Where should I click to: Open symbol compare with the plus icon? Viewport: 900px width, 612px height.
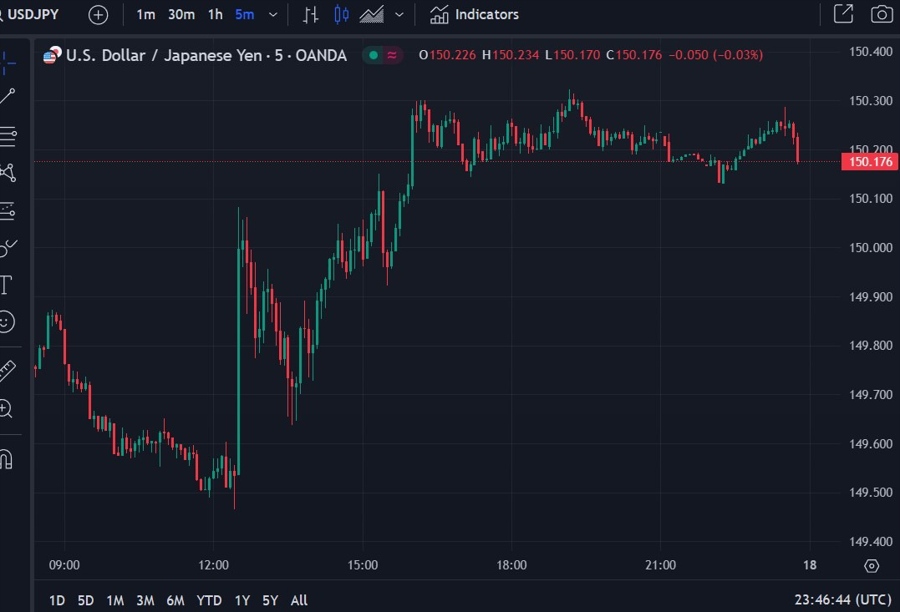click(97, 14)
